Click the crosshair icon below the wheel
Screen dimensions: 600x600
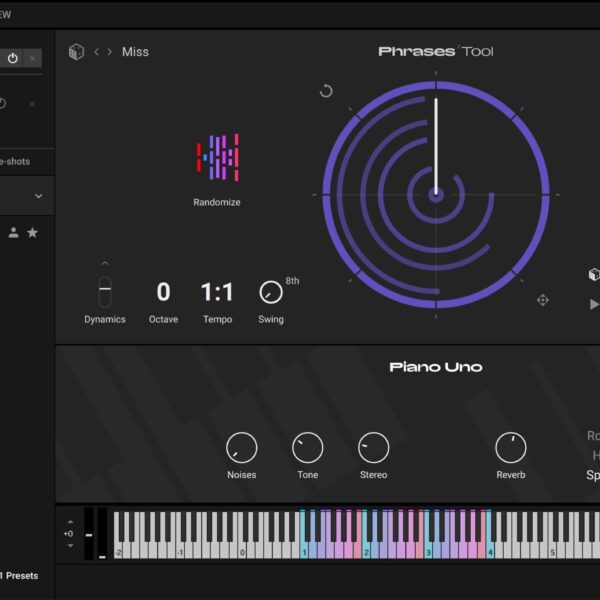point(543,300)
